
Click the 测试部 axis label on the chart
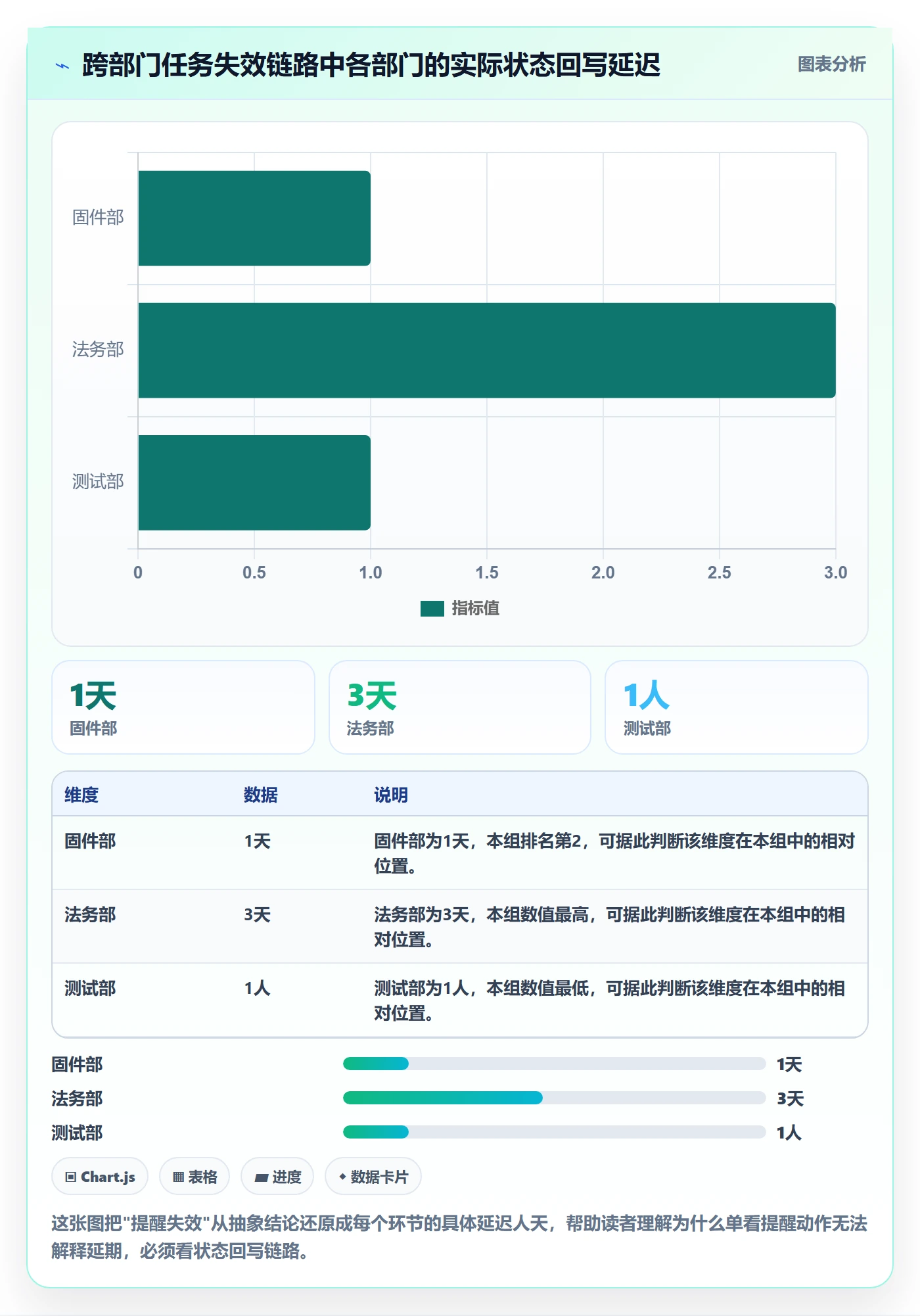coord(98,482)
